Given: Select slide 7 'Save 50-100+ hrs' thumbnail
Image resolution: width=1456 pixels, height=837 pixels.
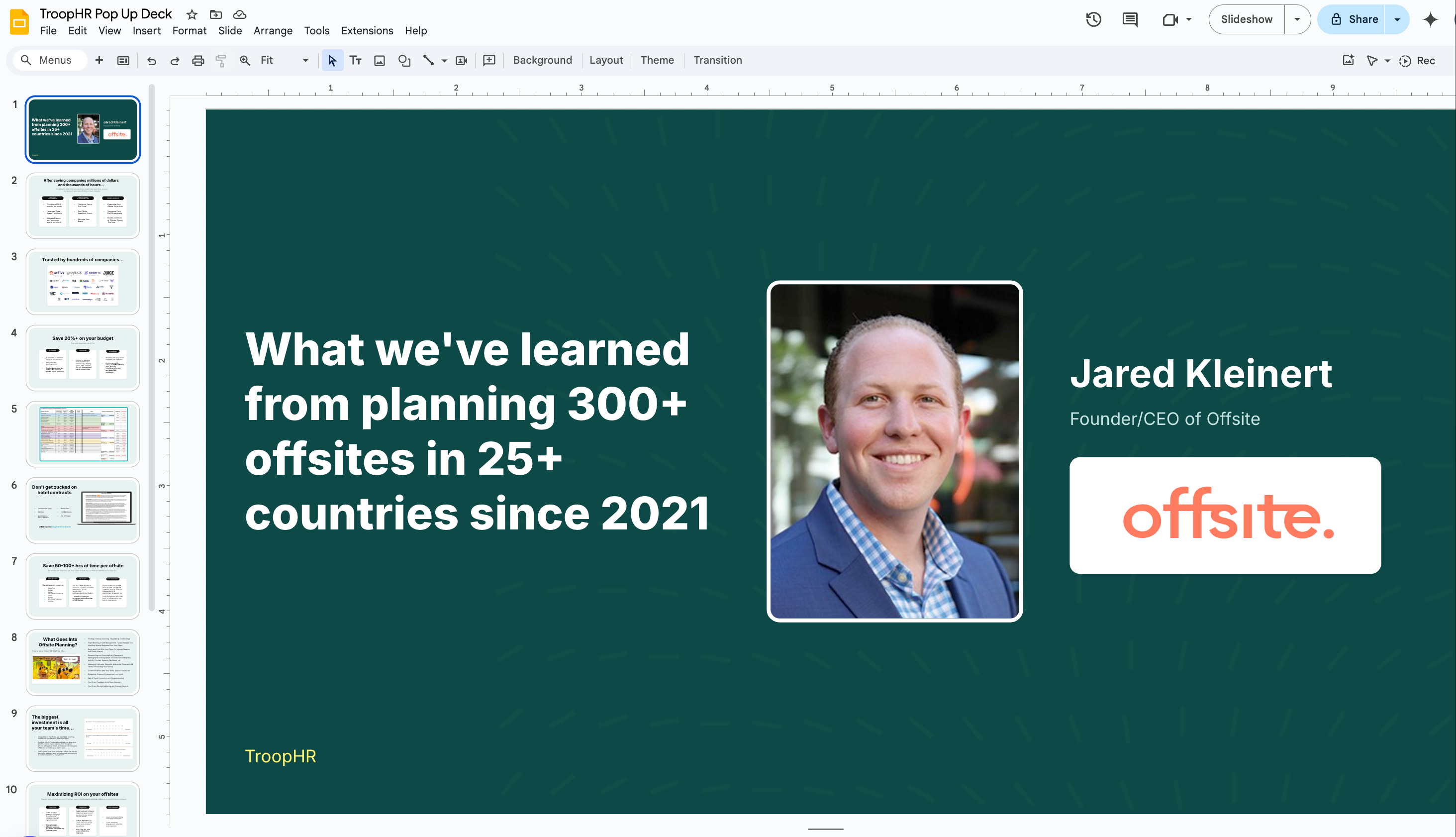Looking at the screenshot, I should (x=83, y=586).
